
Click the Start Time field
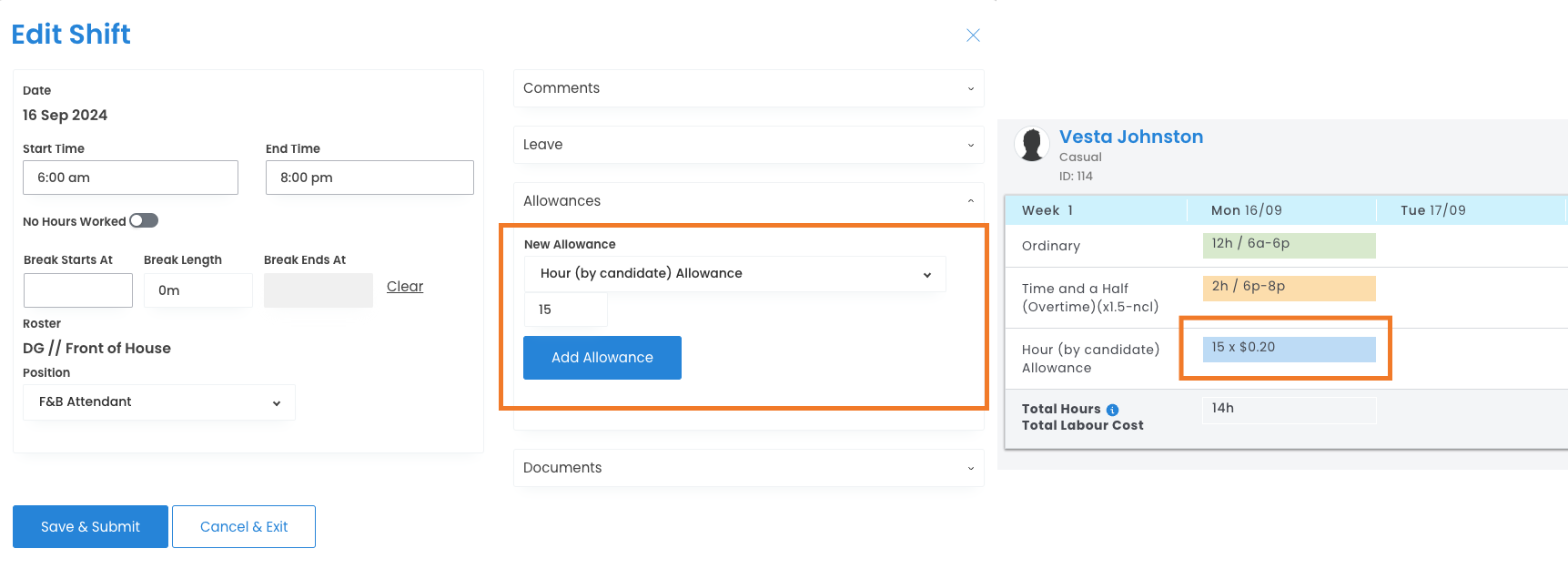(130, 178)
